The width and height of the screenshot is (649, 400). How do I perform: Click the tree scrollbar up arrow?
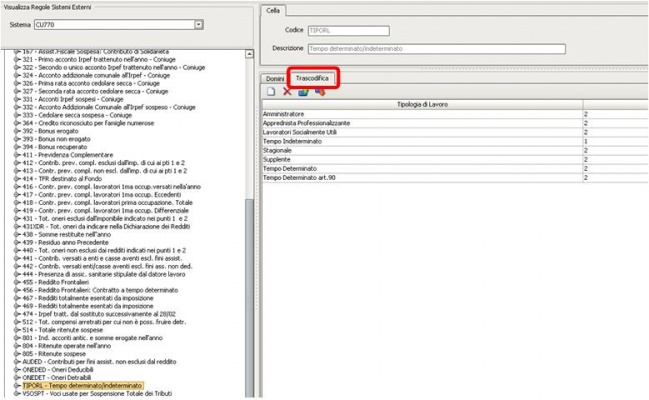click(249, 54)
